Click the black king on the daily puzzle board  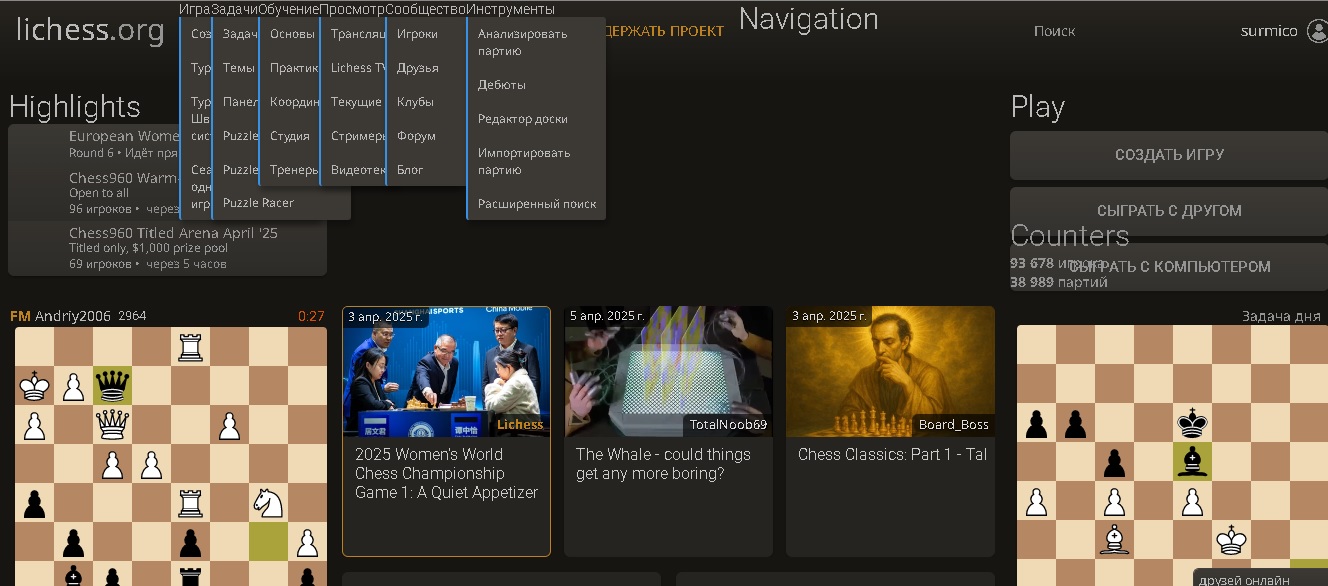[1191, 423]
